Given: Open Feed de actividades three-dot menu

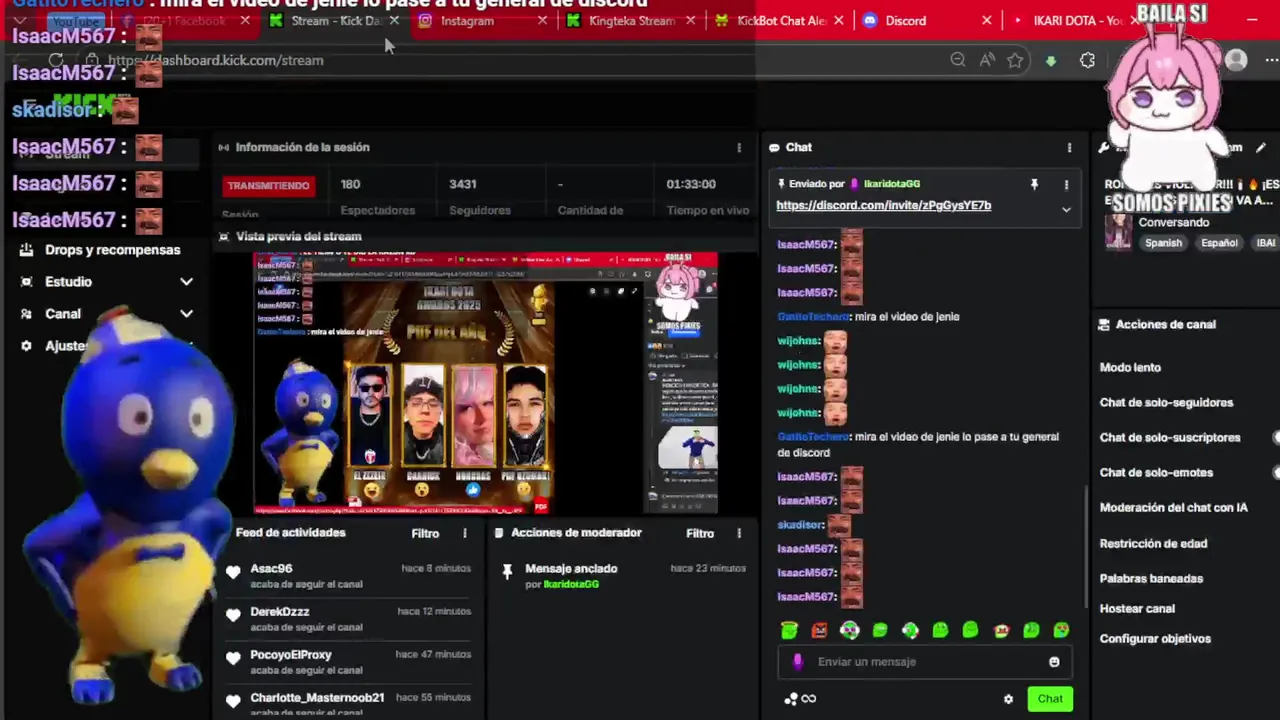Looking at the screenshot, I should pyautogui.click(x=464, y=533).
